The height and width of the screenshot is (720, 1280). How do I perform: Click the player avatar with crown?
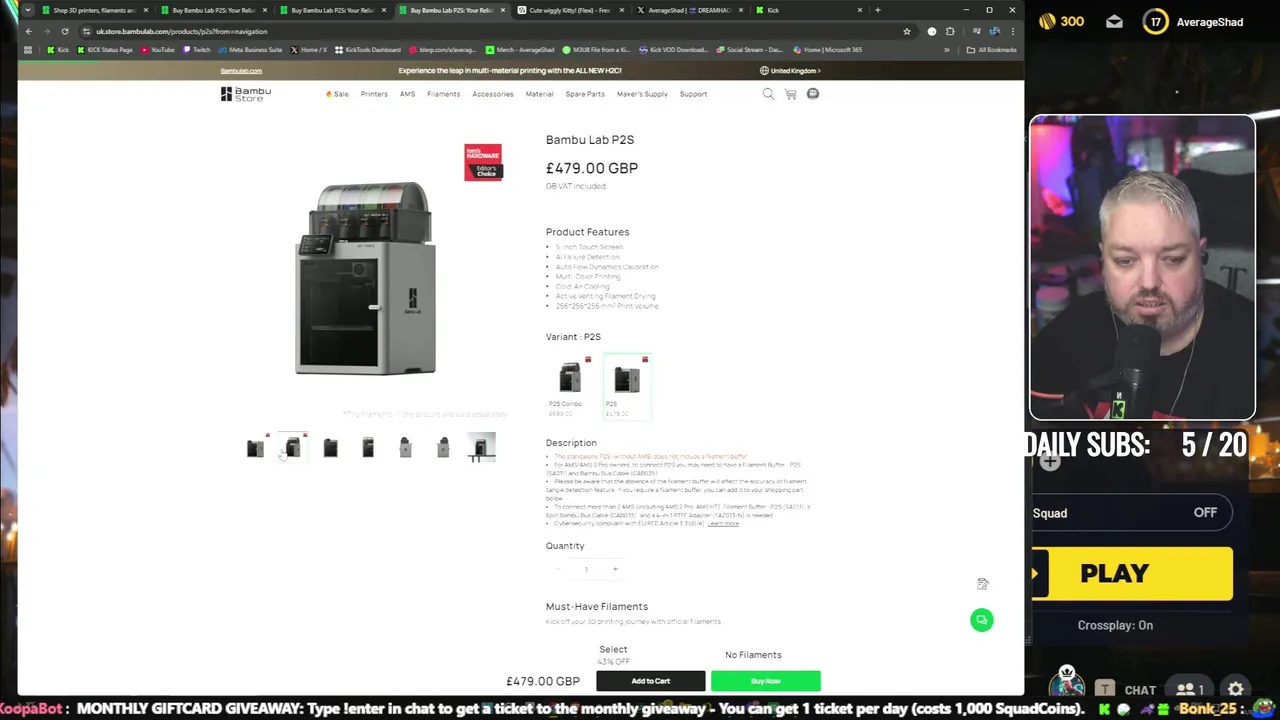[x=1067, y=683]
